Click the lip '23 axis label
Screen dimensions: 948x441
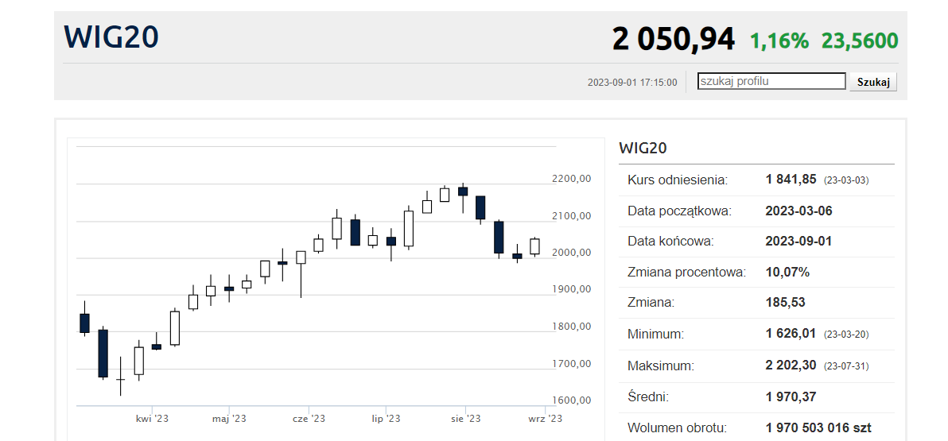386,419
